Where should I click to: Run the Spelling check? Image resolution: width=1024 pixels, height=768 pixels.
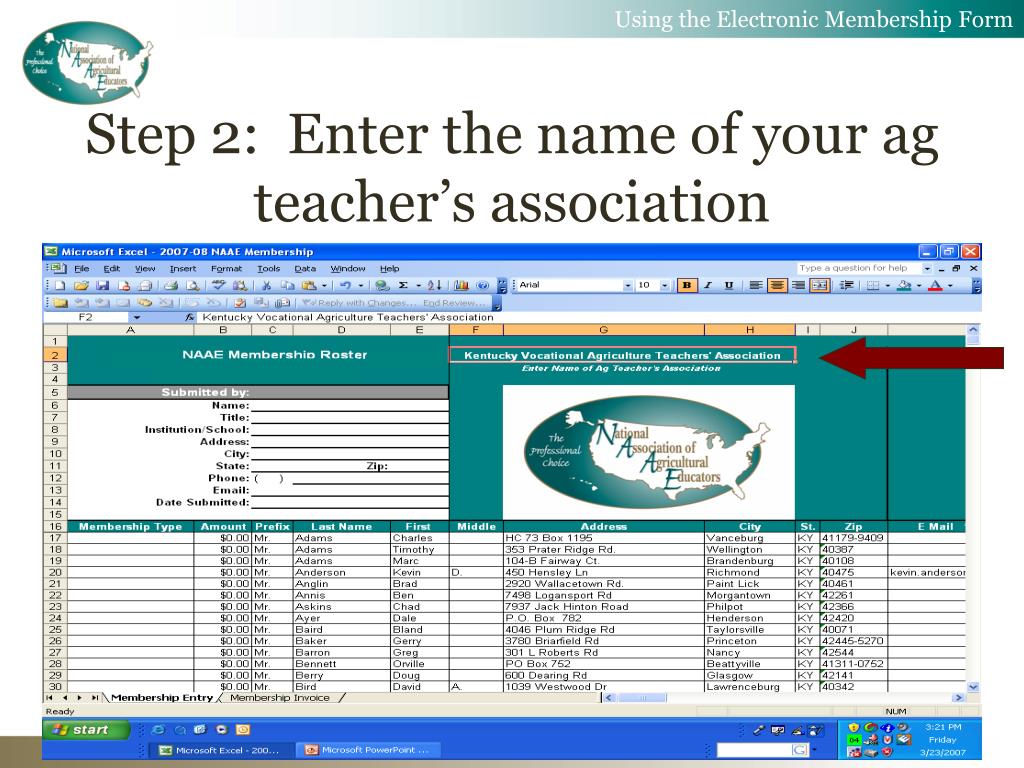click(x=219, y=285)
